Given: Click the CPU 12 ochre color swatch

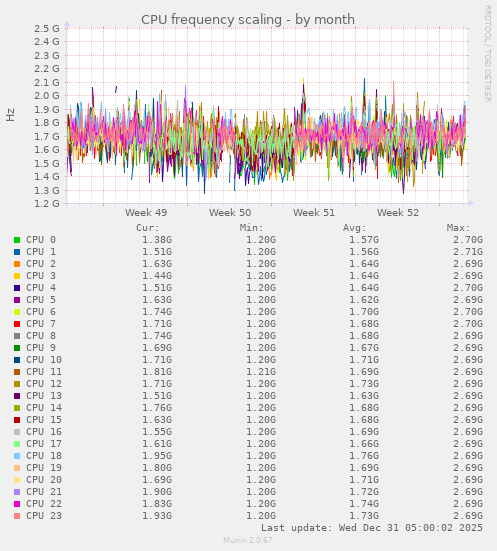Looking at the screenshot, I should point(17,384).
